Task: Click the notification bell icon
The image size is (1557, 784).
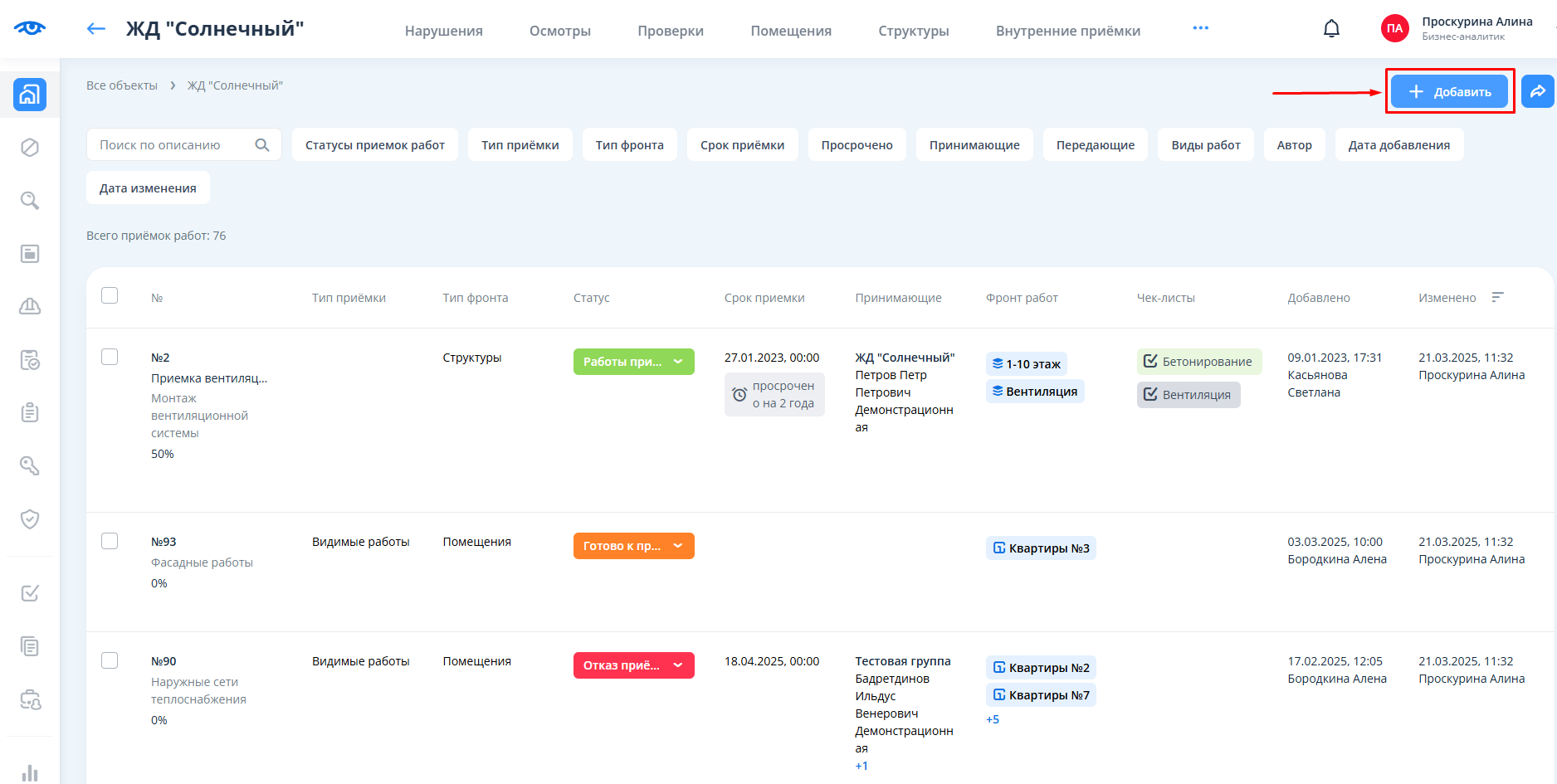Action: tap(1331, 29)
